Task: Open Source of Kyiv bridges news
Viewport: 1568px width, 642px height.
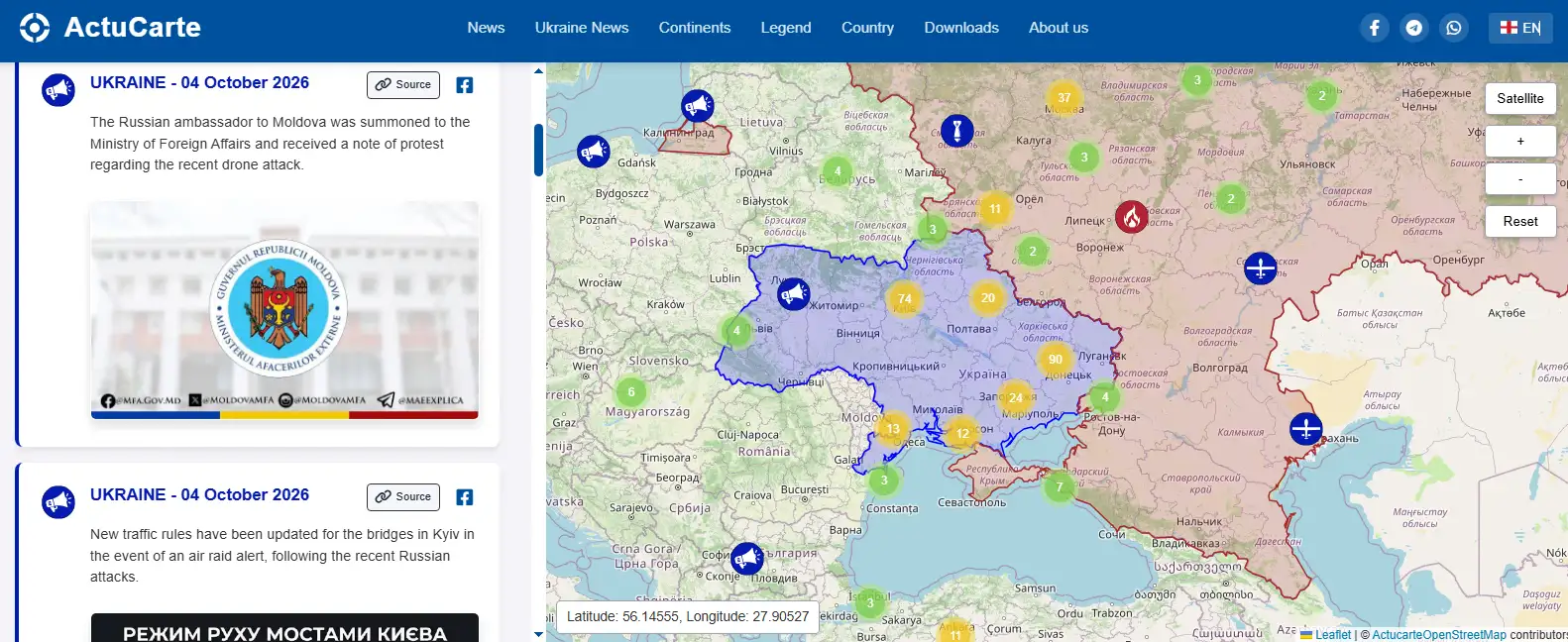Action: (403, 497)
